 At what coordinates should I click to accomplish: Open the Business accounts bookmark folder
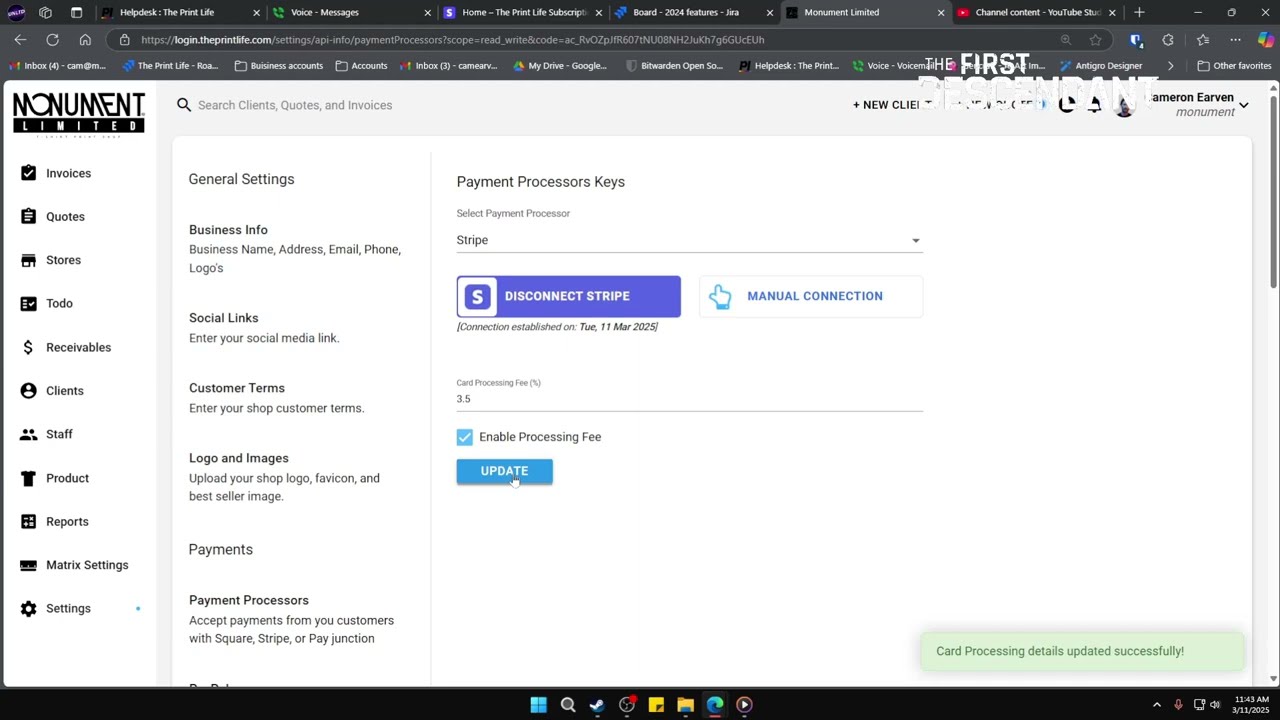[x=279, y=66]
